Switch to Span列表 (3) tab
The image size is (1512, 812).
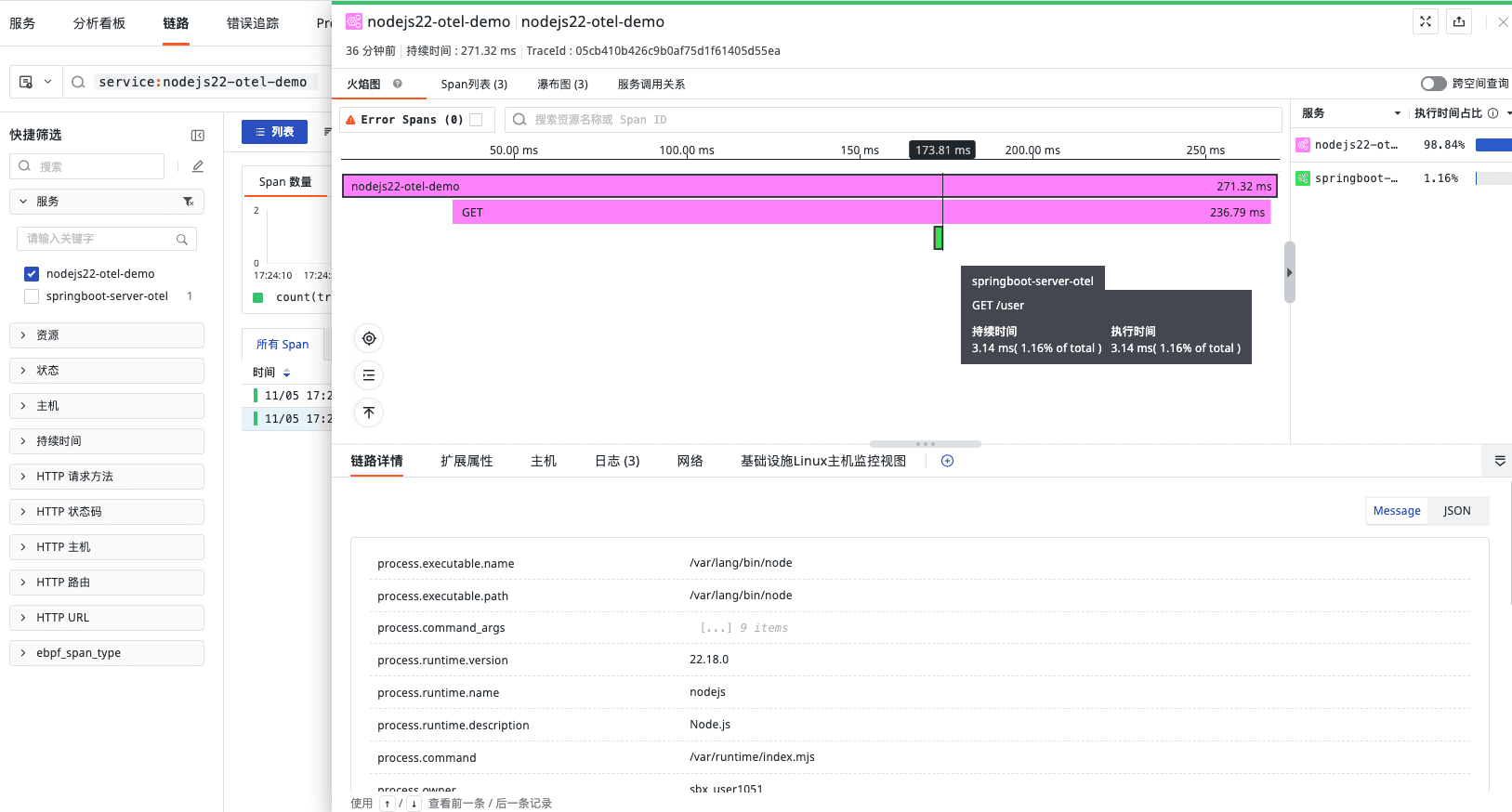pos(474,85)
